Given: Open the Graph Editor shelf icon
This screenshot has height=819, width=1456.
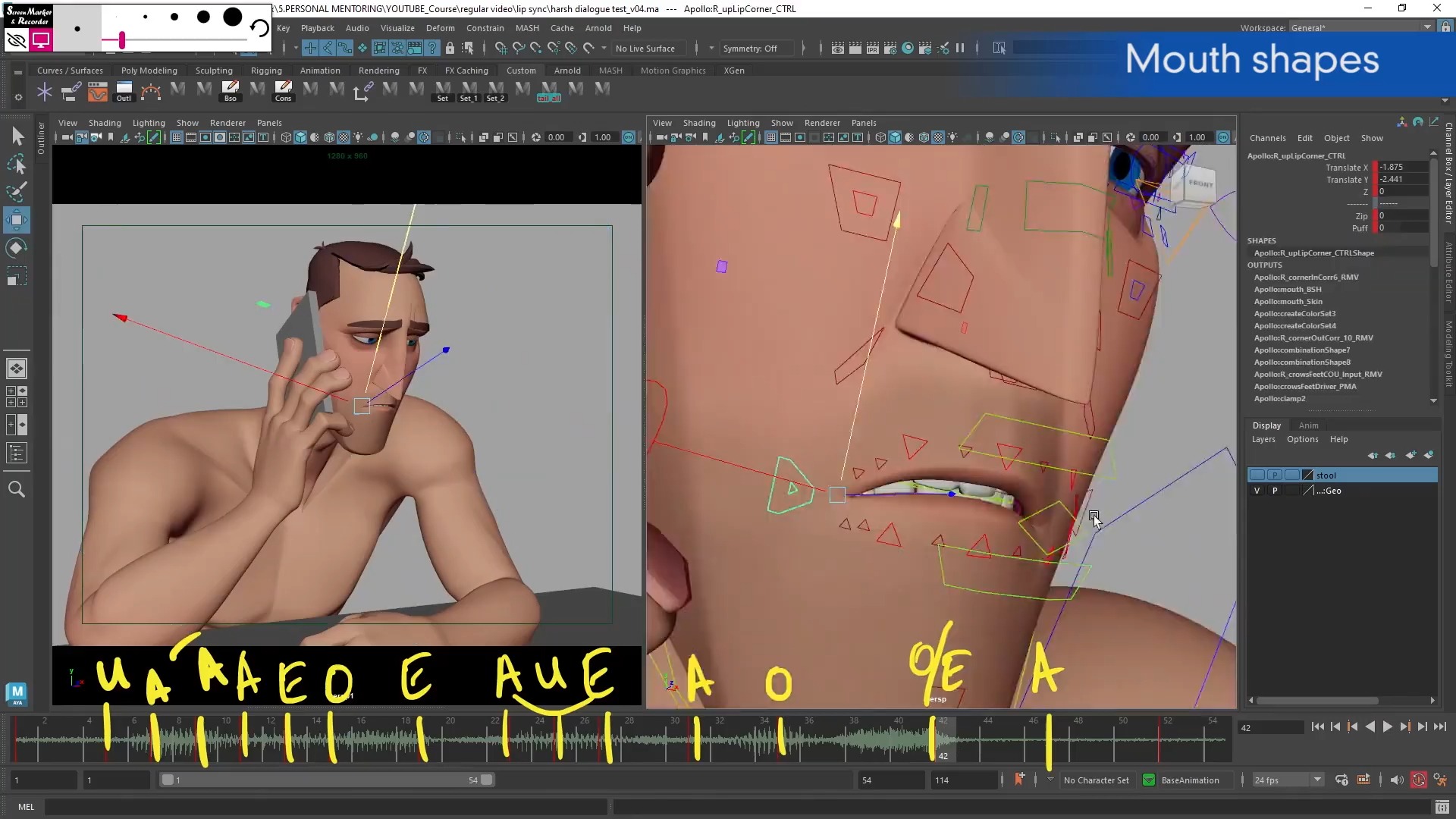Looking at the screenshot, I should coord(97,93).
